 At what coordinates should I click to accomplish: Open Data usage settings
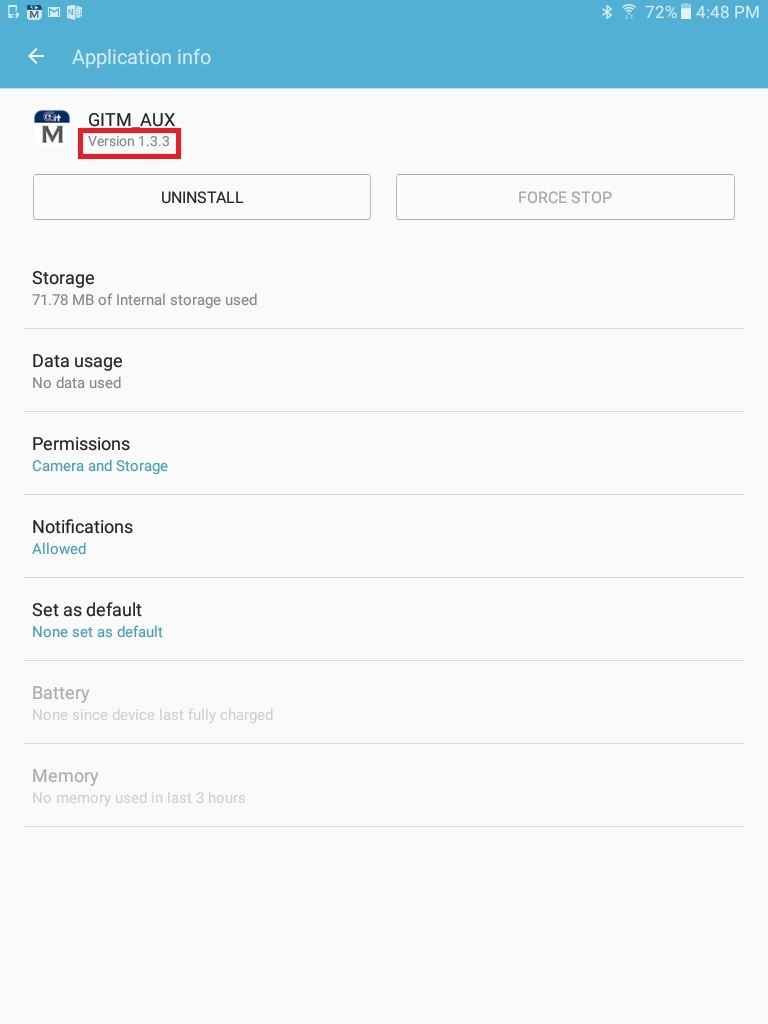click(x=384, y=371)
